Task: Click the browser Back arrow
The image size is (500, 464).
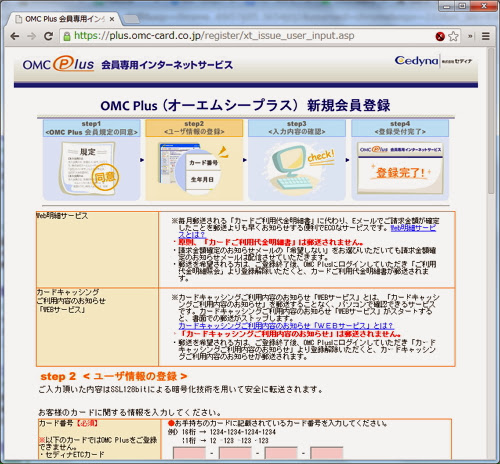Action: pyautogui.click(x=15, y=36)
